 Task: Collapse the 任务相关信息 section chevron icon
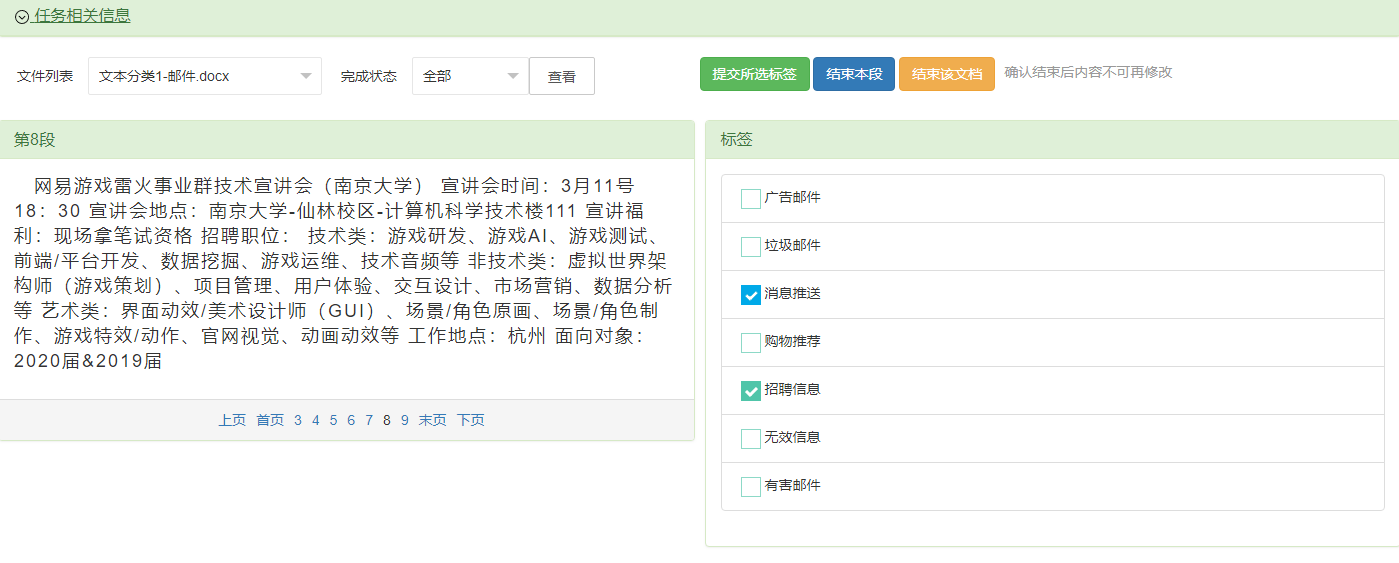click(22, 17)
